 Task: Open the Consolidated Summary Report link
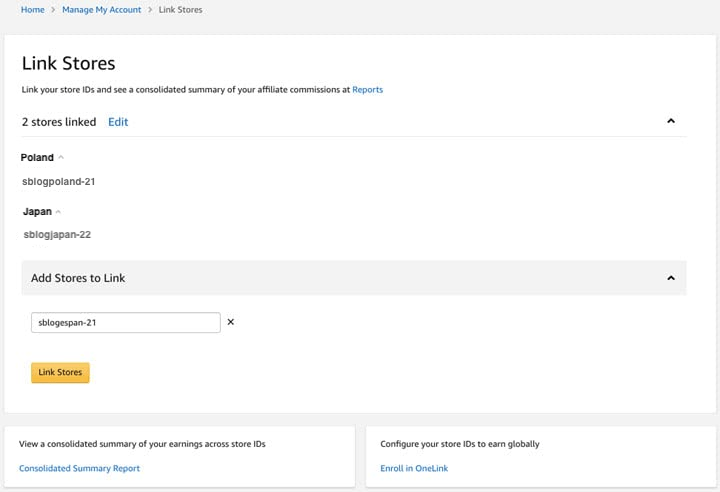point(80,468)
